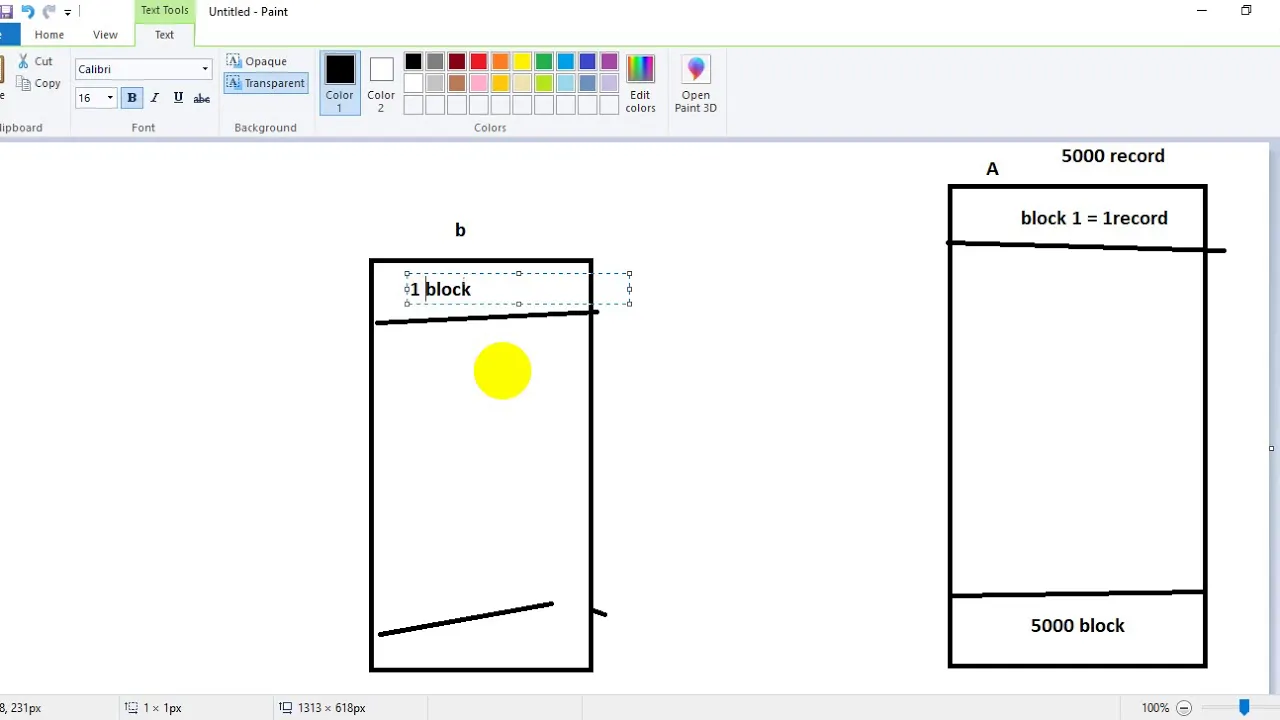Open Customize Quick Access Toolbar arrow
This screenshot has width=1280, height=720.
tap(68, 13)
